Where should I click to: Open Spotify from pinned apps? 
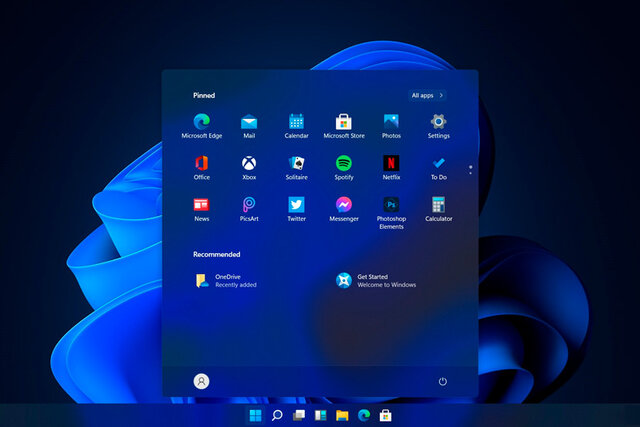[344, 168]
